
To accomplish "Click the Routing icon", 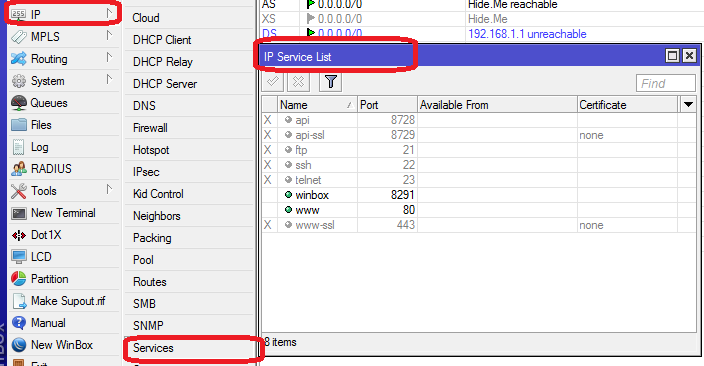I will pyautogui.click(x=19, y=58).
